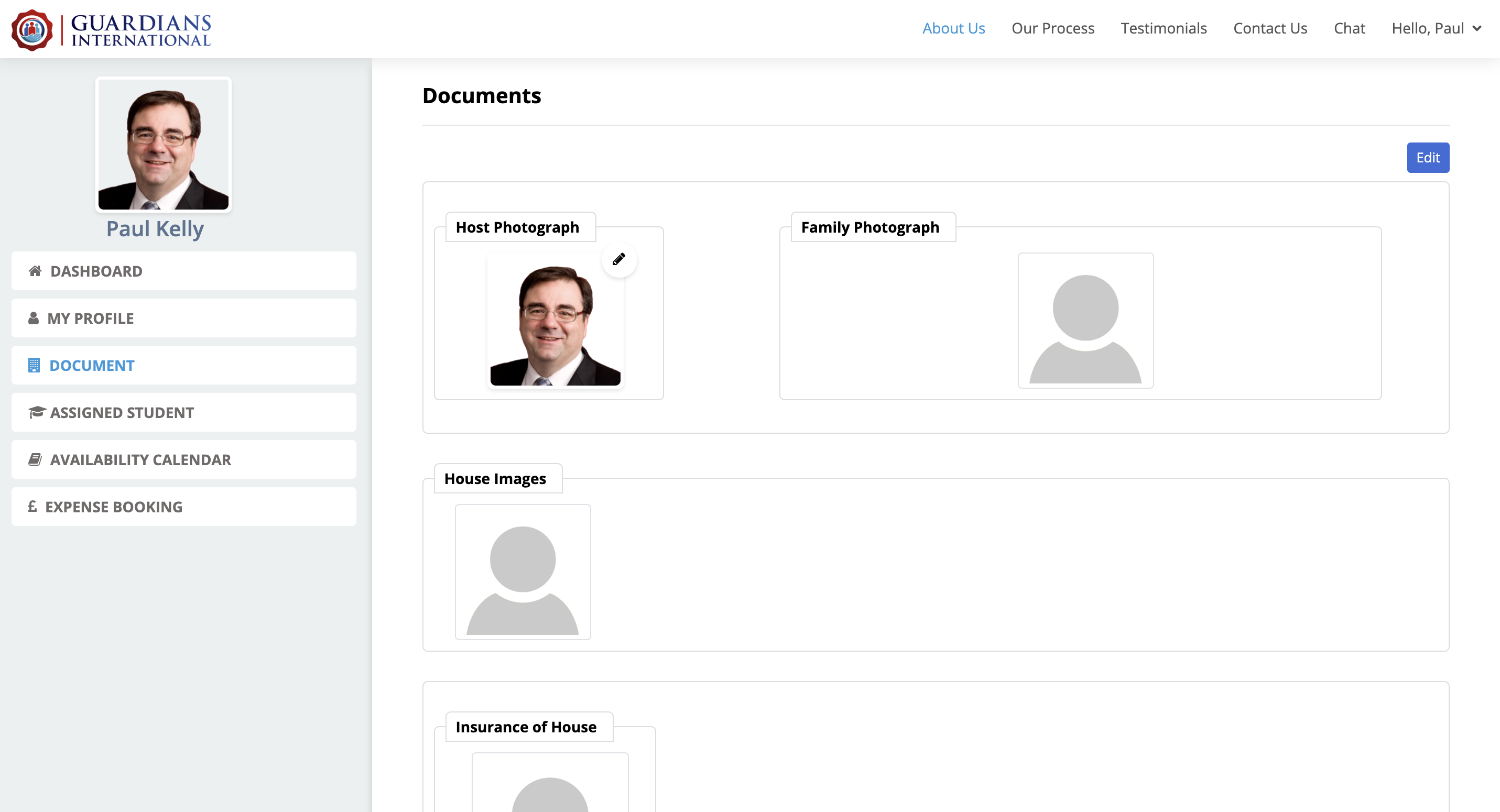
Task: Open the Chat link in the header
Action: coord(1349,28)
